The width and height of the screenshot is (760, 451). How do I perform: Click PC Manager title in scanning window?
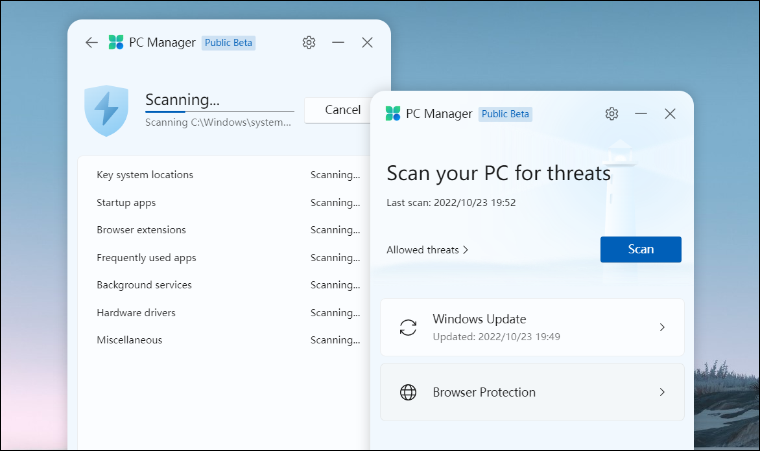point(162,43)
